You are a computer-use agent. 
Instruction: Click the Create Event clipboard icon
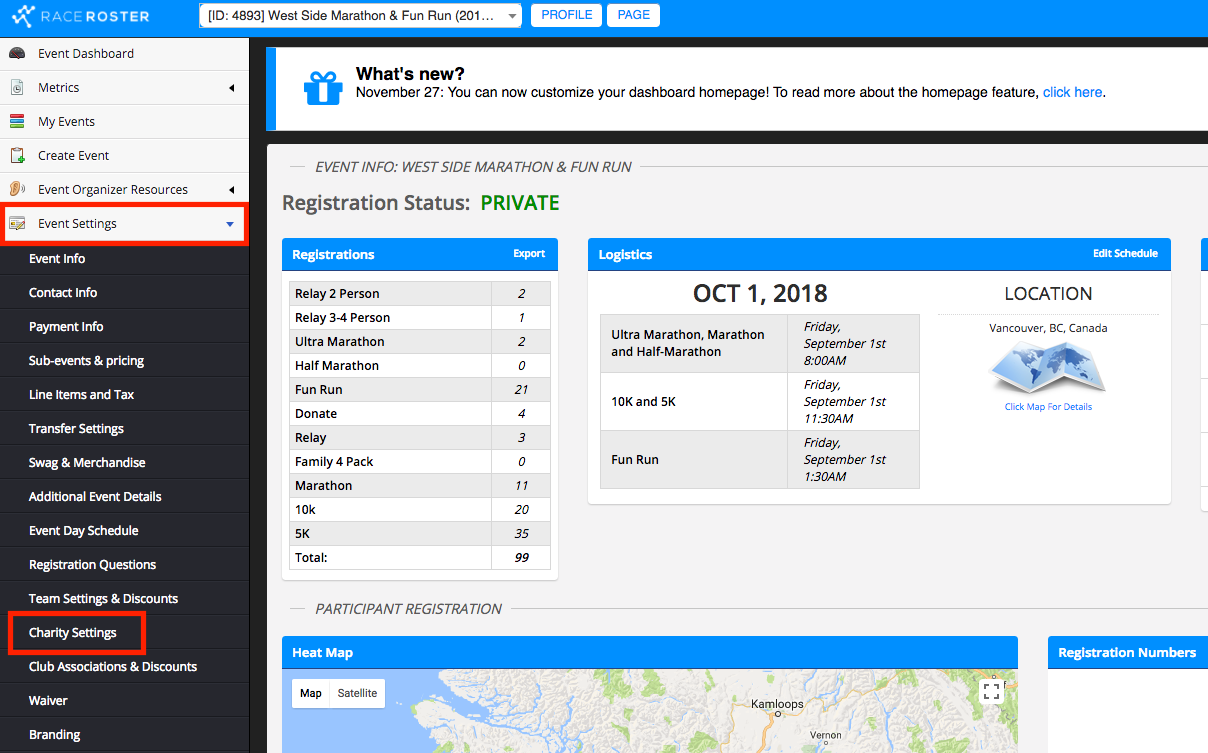coord(17,155)
